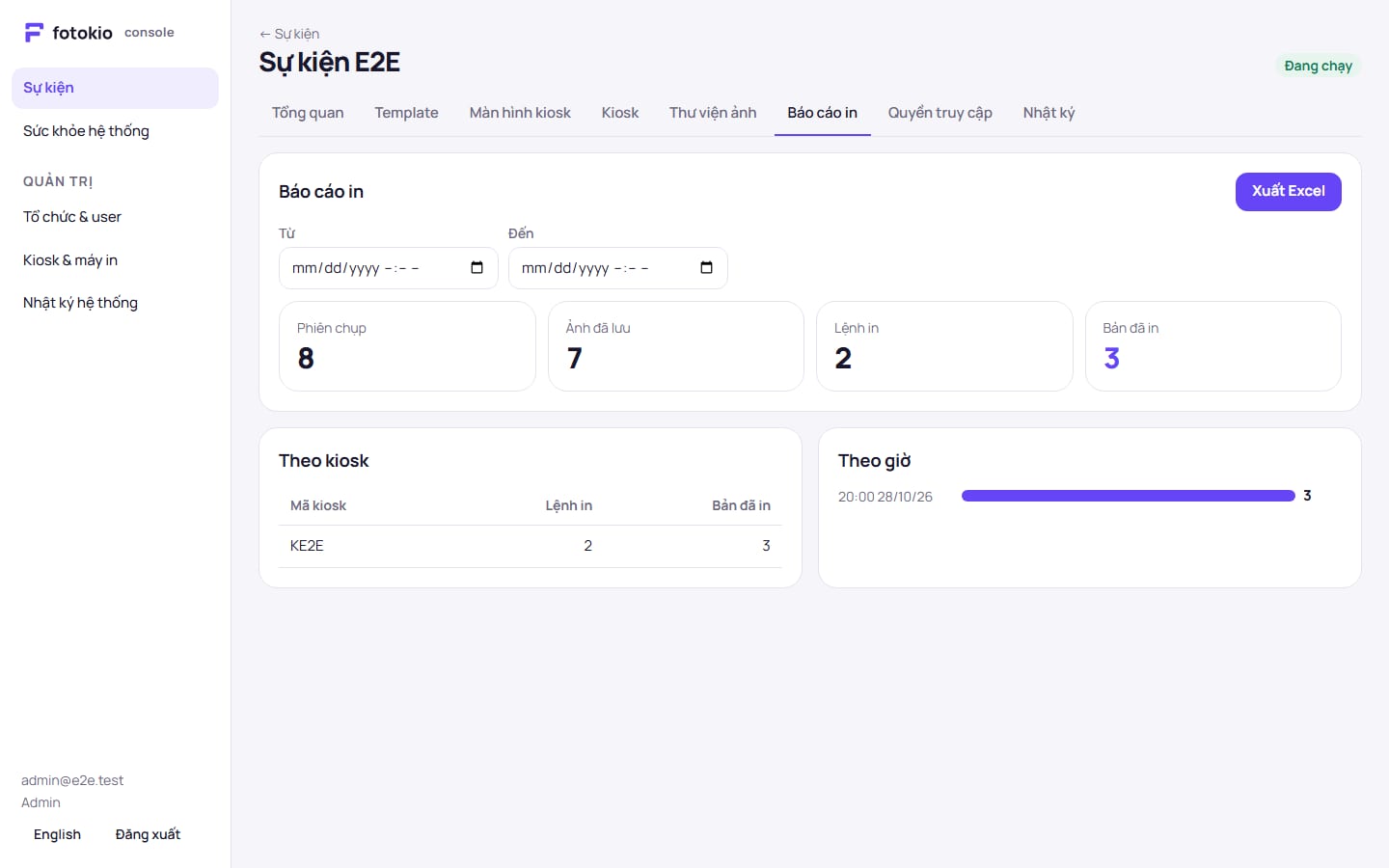Click the Theo kiosk section heading
This screenshot has height=868, width=1389.
324,461
